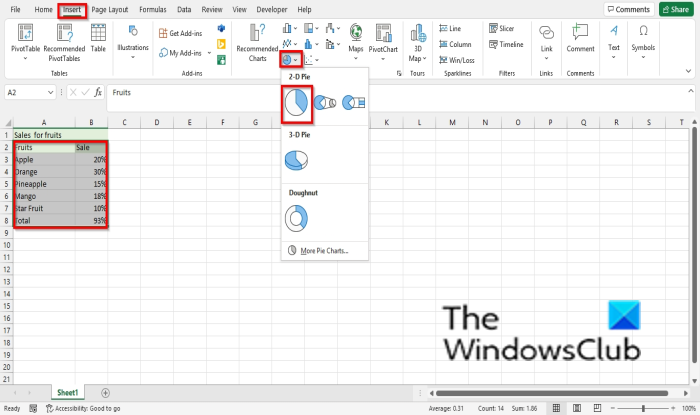
Task: Open Recommended PivotTables
Action: (64, 42)
